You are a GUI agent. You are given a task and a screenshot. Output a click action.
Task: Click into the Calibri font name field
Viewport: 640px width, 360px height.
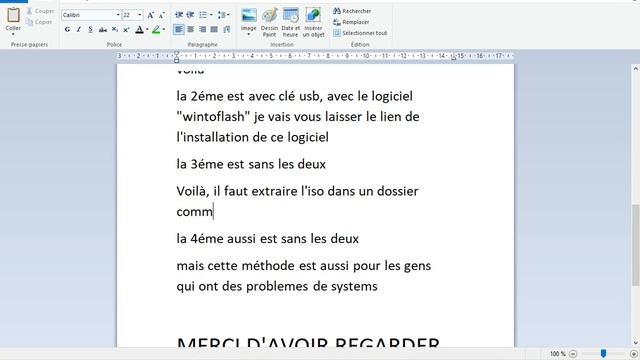click(89, 15)
